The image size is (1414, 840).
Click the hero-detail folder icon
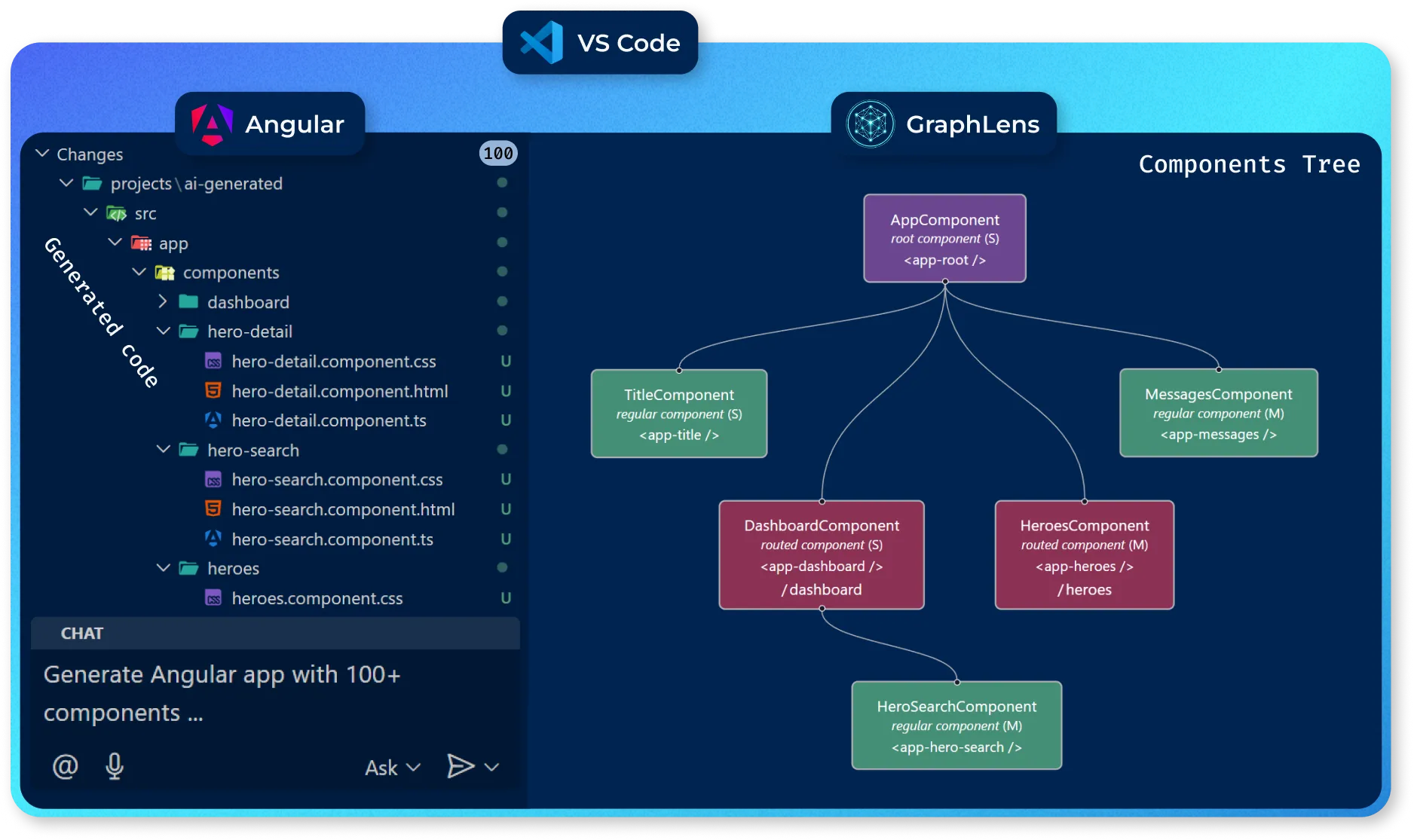click(x=188, y=331)
